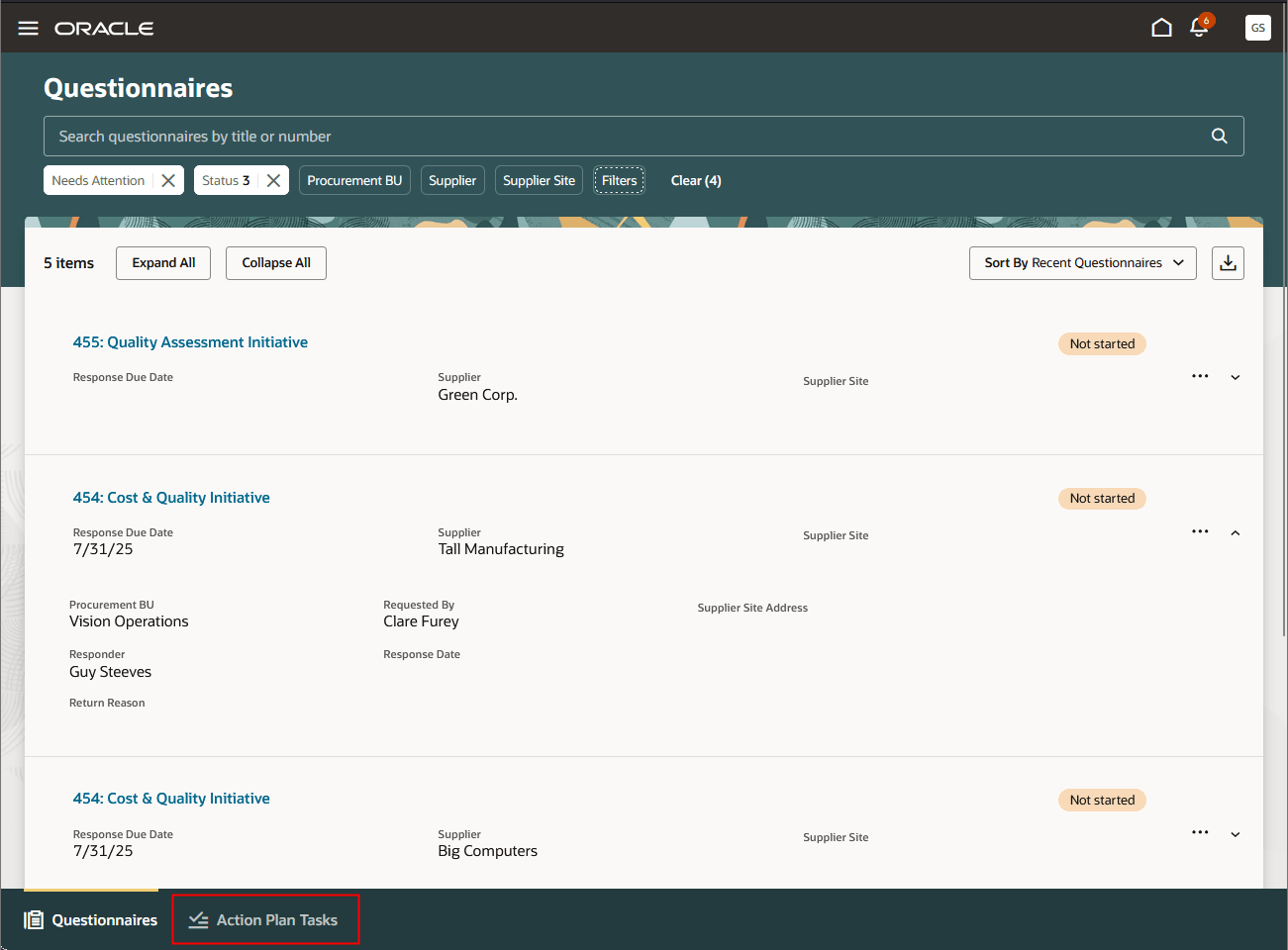
Task: Open the Procurement BU filter
Action: tap(354, 180)
